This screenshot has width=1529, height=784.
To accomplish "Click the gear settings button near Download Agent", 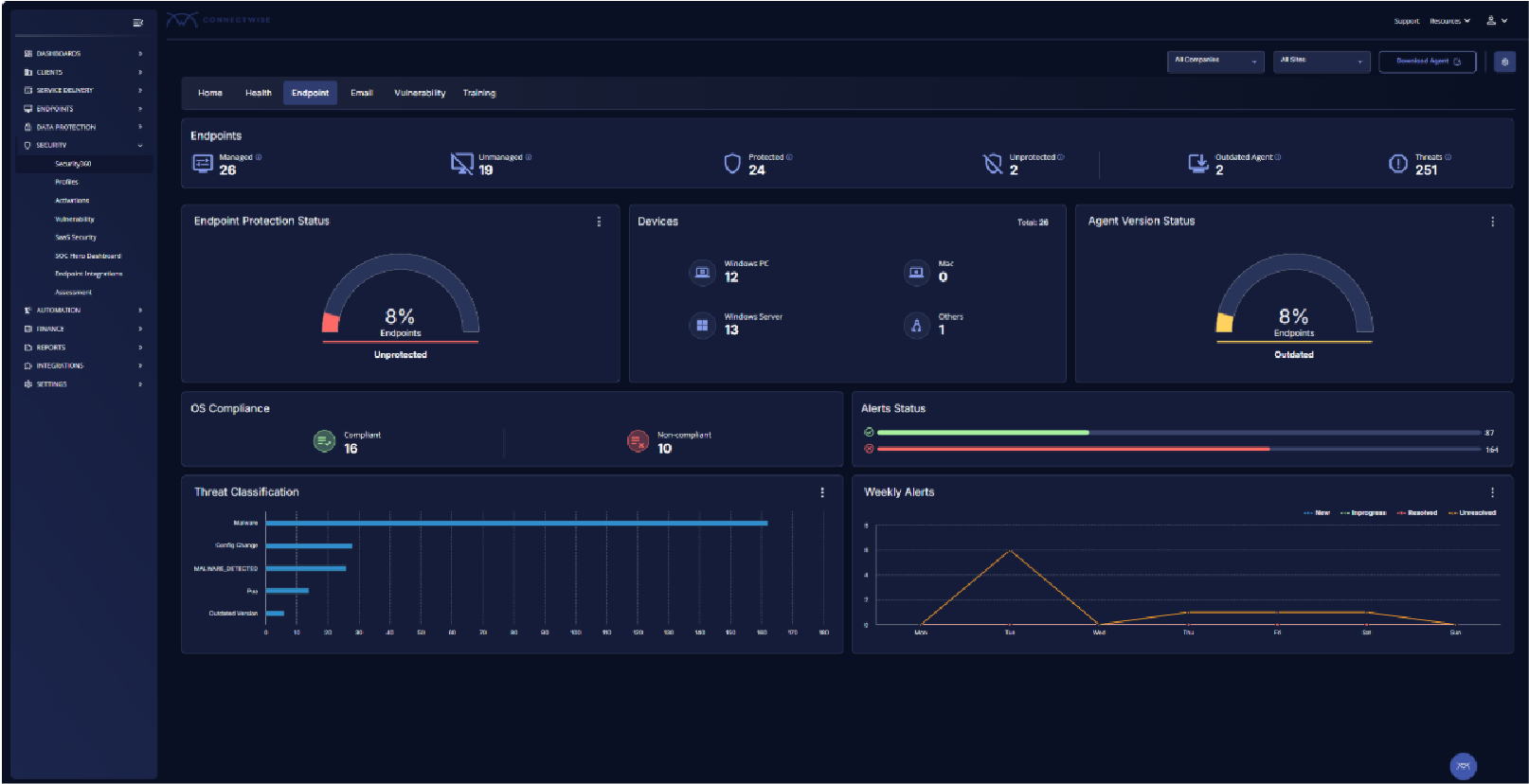I will coord(1504,62).
